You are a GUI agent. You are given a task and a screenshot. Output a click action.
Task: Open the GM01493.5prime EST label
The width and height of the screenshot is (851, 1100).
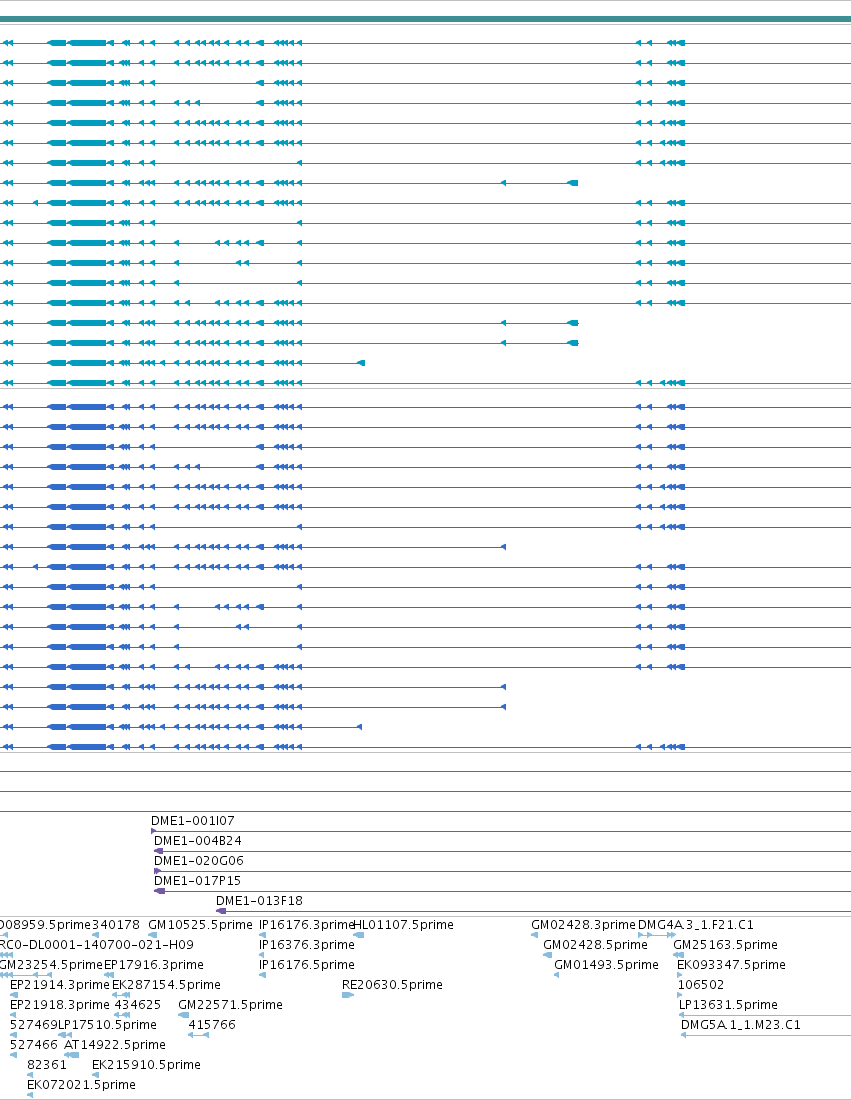[606, 965]
